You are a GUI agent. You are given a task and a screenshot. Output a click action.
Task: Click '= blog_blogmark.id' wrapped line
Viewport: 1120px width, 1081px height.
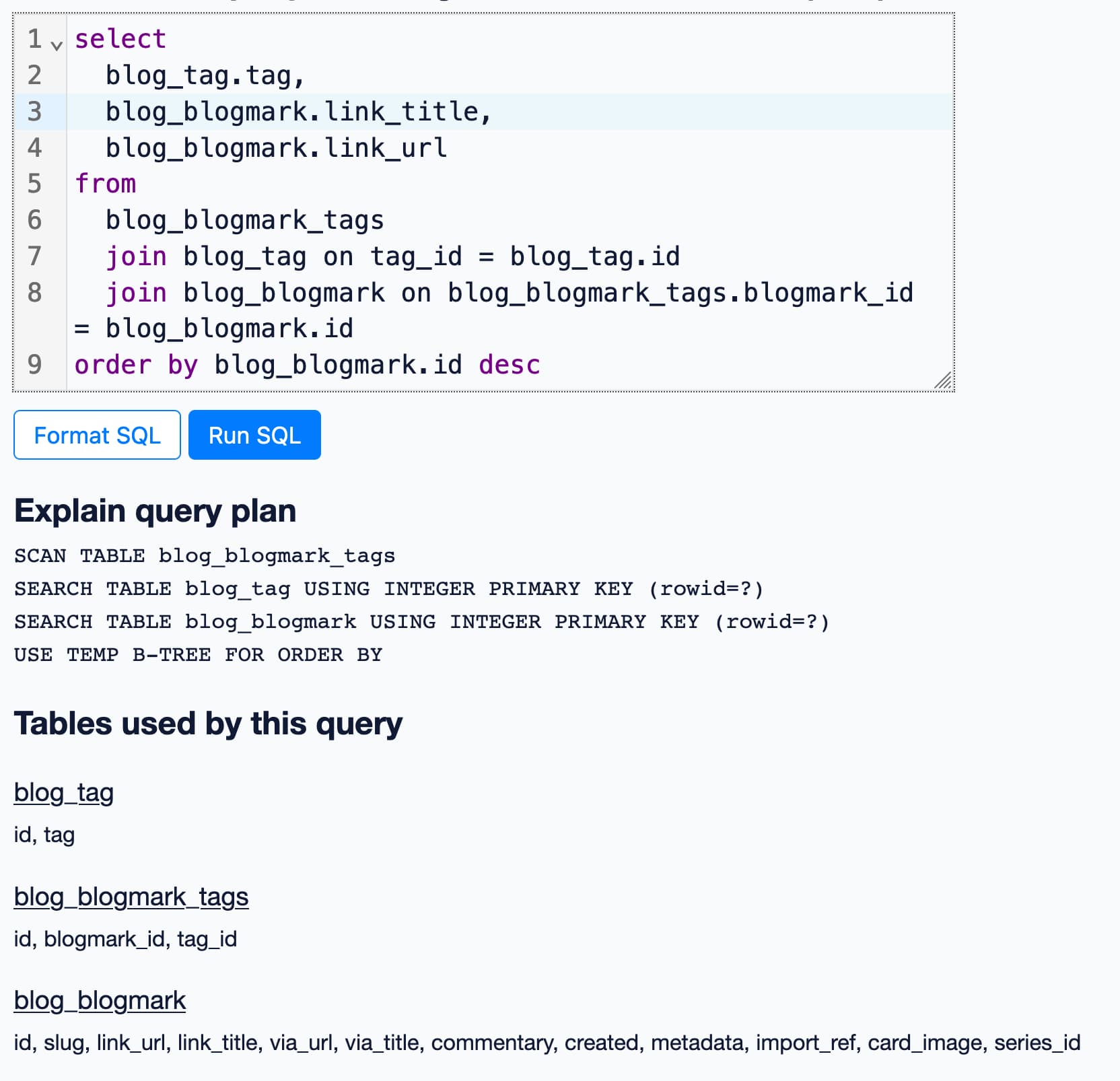pyautogui.click(x=213, y=328)
